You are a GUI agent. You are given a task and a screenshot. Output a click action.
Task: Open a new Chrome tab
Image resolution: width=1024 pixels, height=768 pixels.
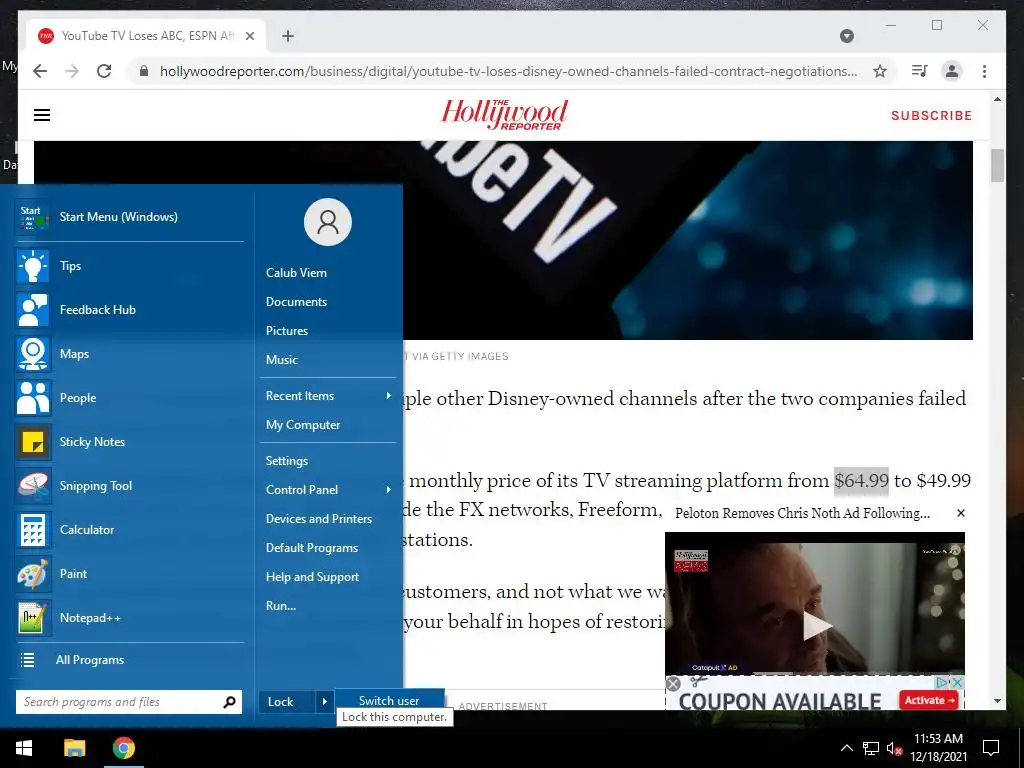point(288,36)
